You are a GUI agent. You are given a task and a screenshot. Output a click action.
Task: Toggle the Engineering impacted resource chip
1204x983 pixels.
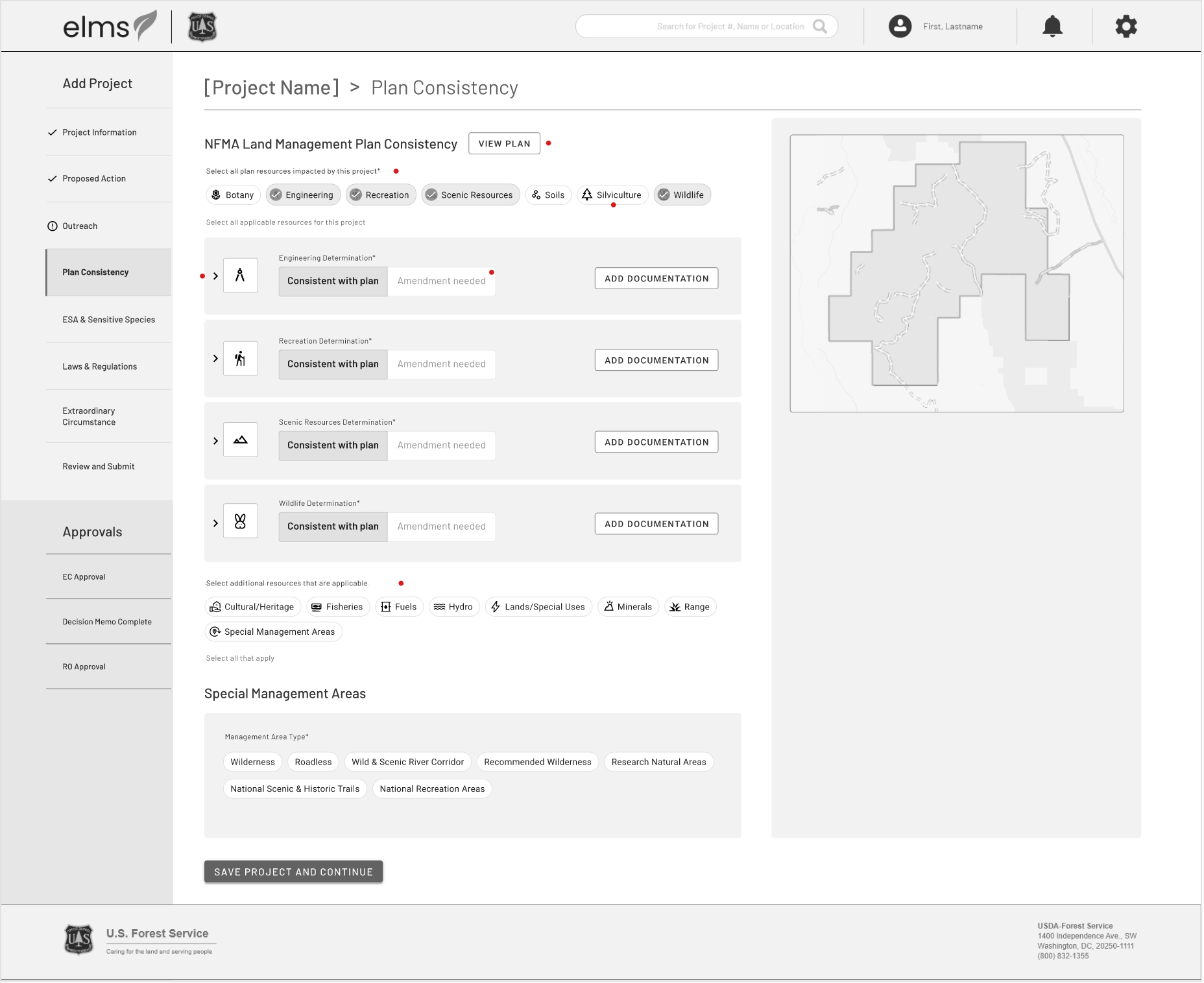point(303,195)
